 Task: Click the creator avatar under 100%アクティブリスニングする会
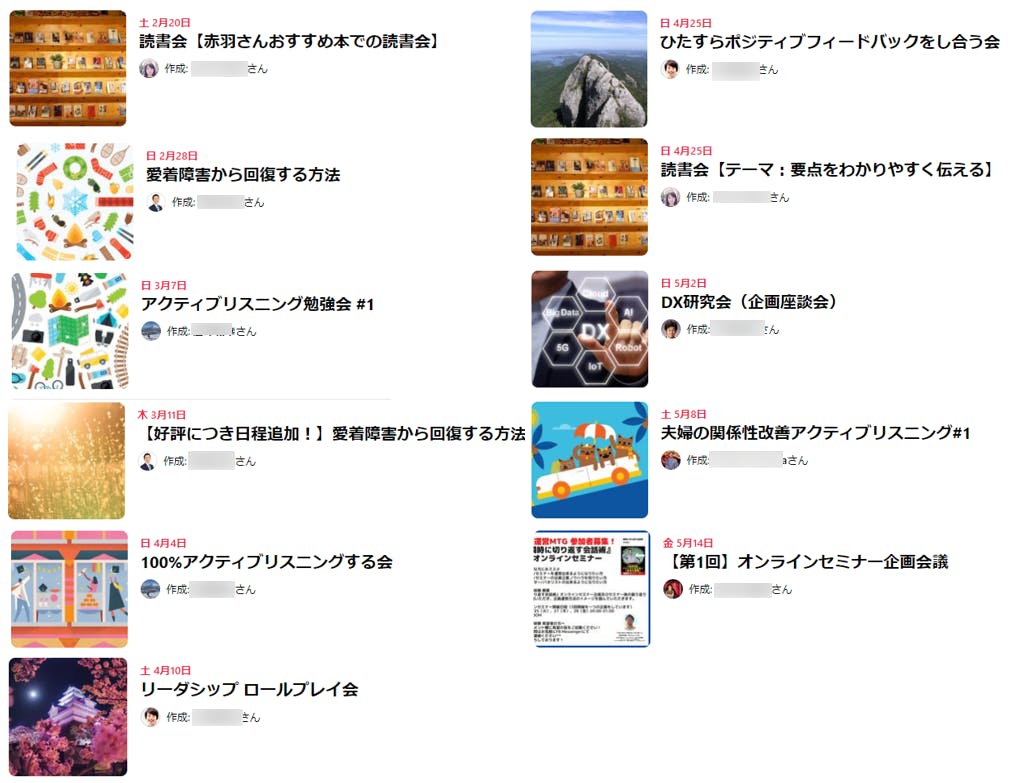click(x=150, y=589)
